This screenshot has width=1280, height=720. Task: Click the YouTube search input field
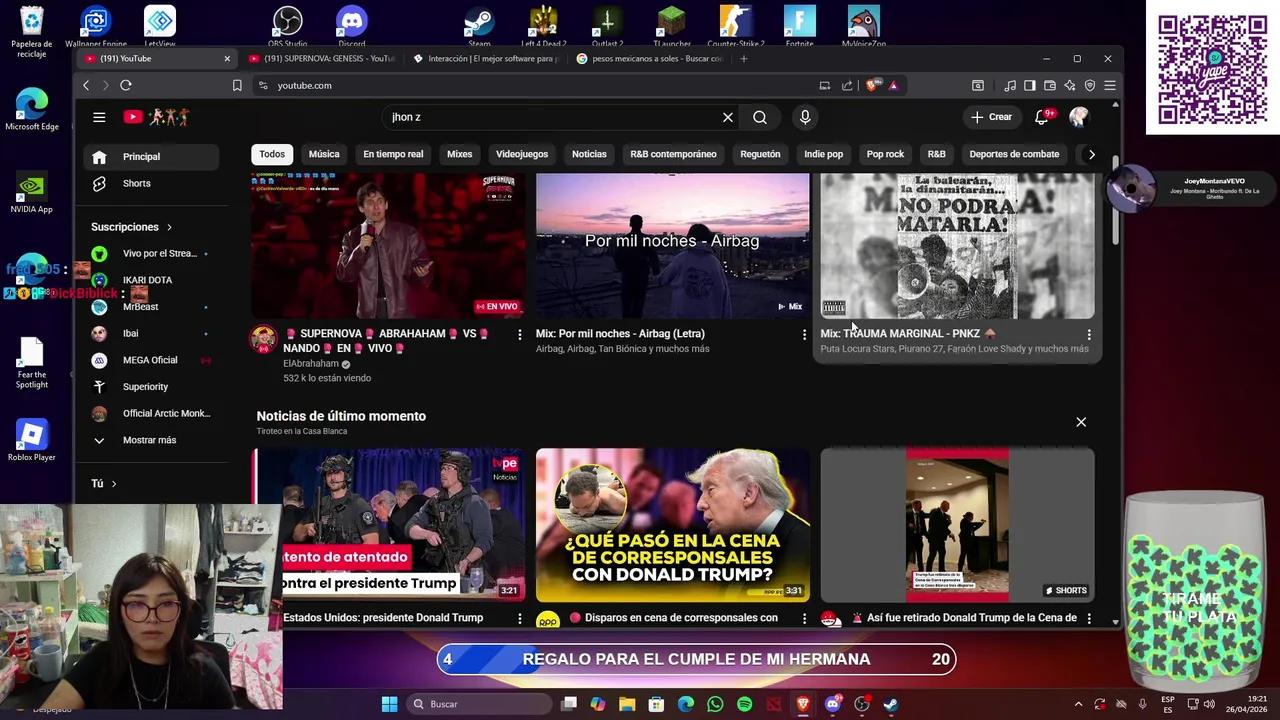pyautogui.click(x=552, y=117)
